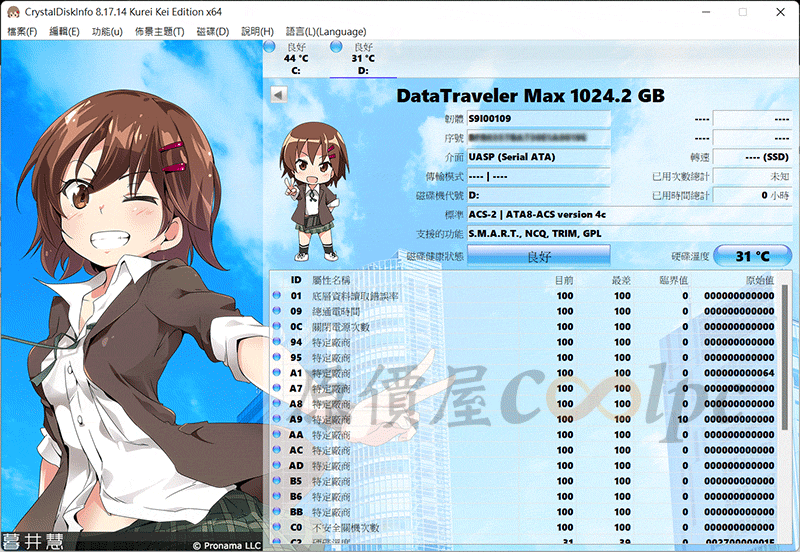Open the 功能(u) menu
Screen dimensions: 800x552
pyautogui.click(x=107, y=32)
